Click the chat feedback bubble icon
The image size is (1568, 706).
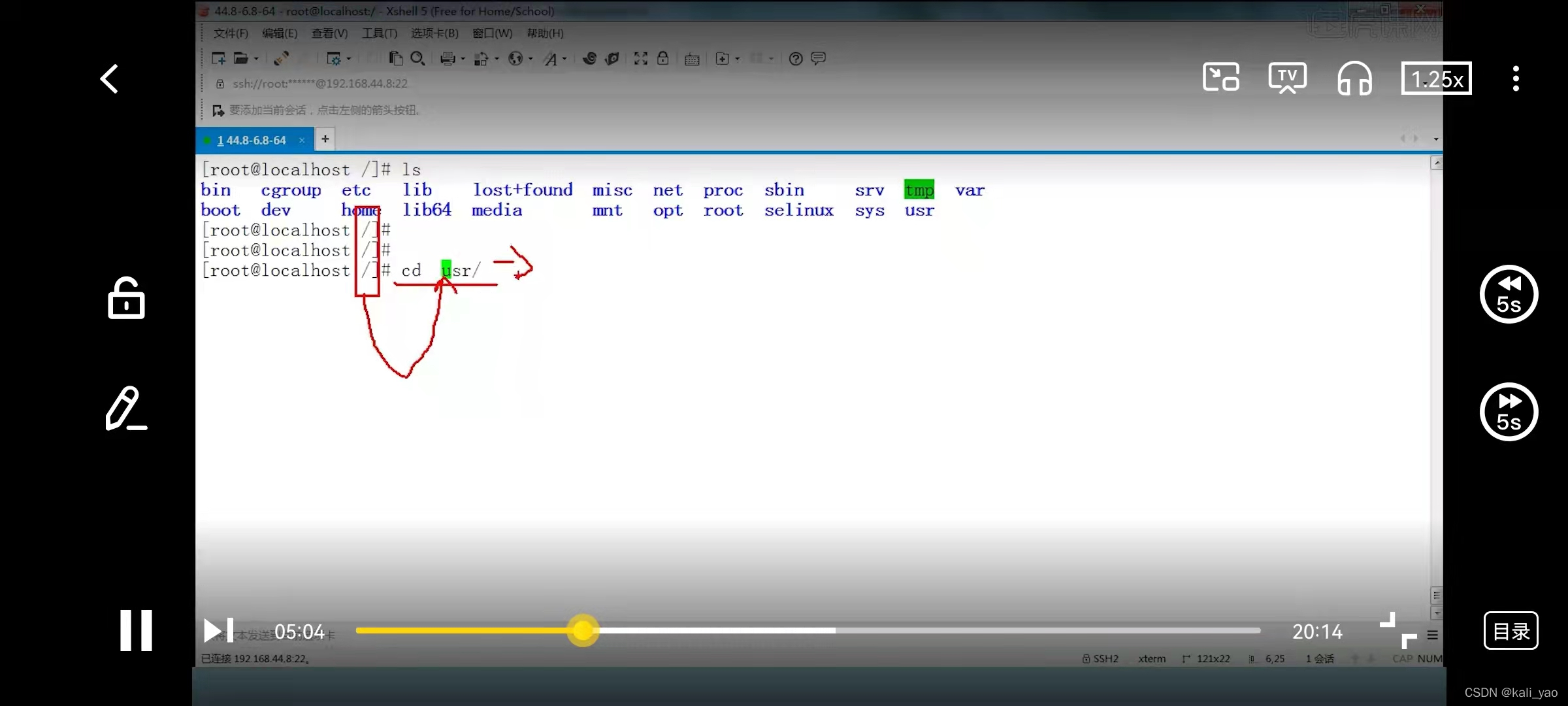click(x=818, y=59)
